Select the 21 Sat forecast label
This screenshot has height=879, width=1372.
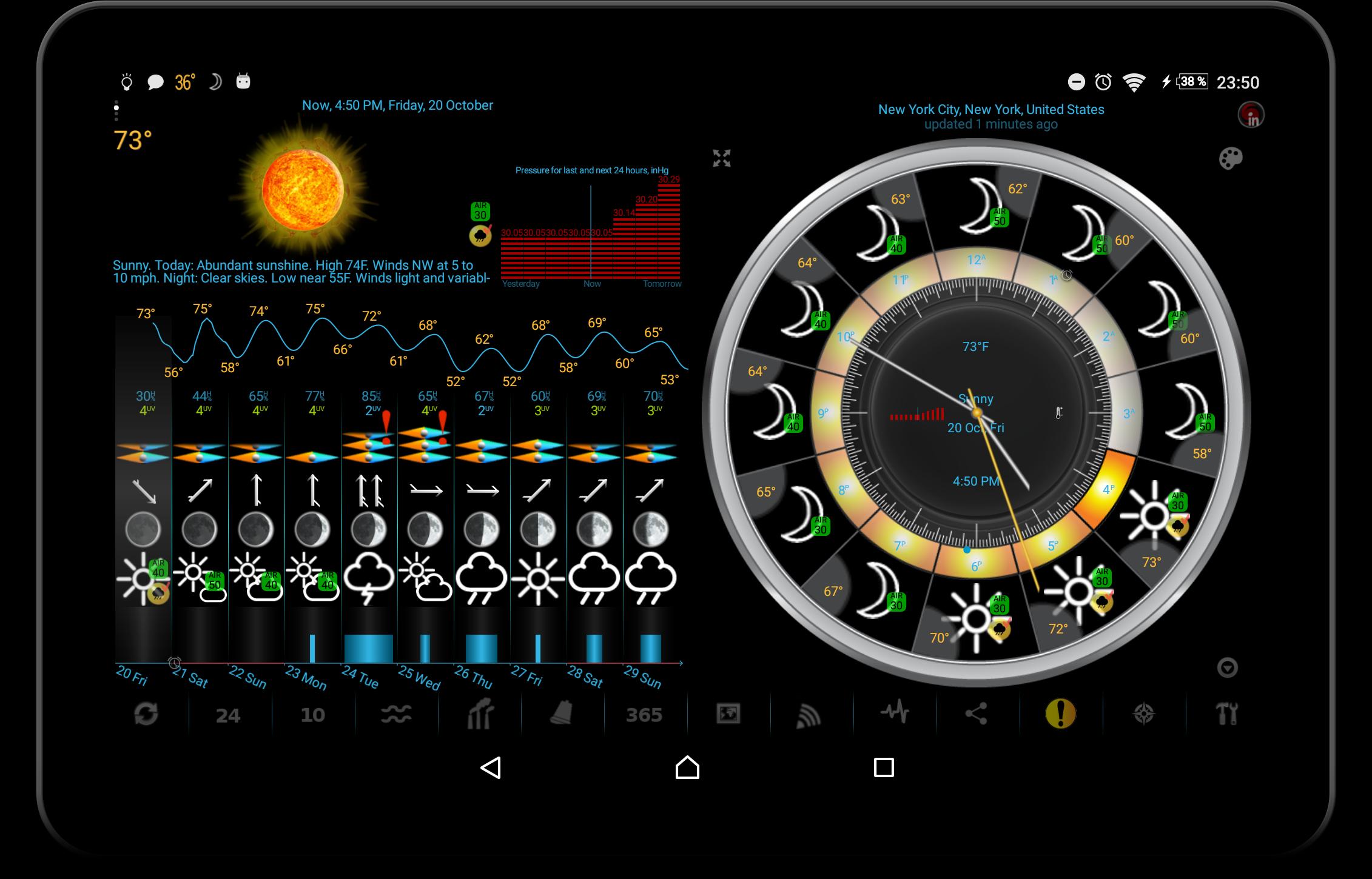[190, 677]
